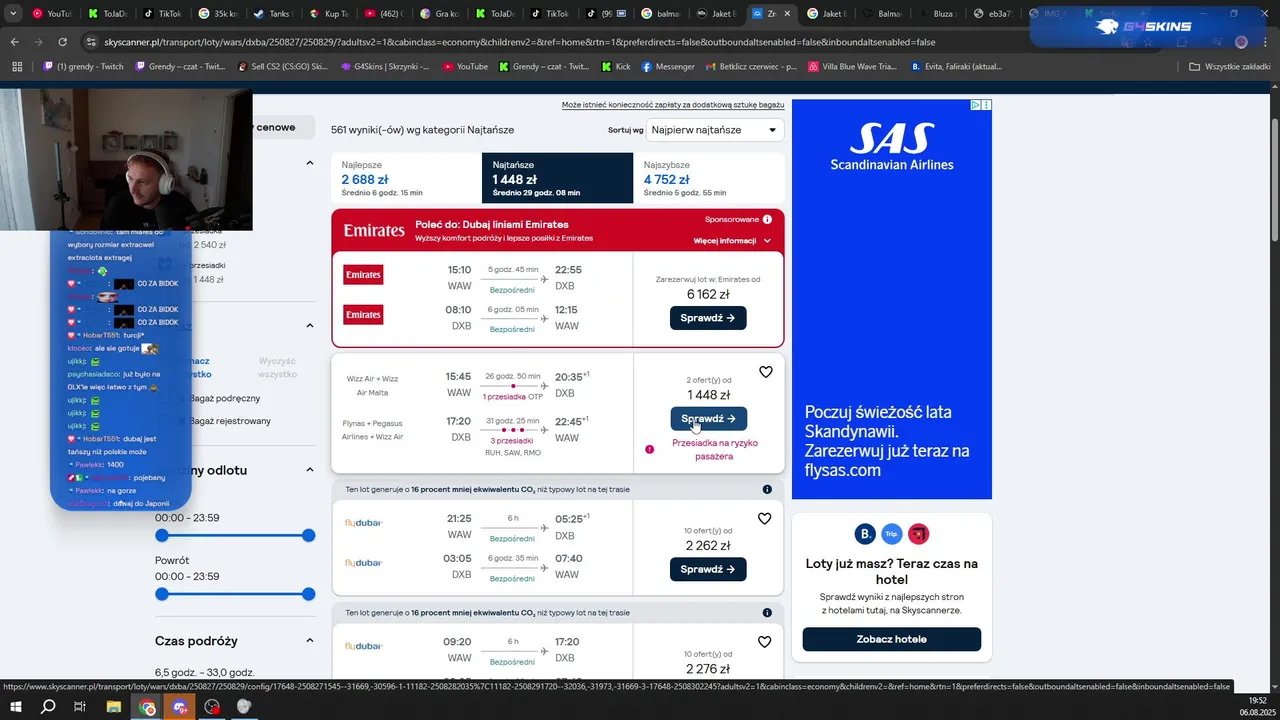Click the red hotel partner logo in hotel card
1280x720 pixels.
coord(918,534)
